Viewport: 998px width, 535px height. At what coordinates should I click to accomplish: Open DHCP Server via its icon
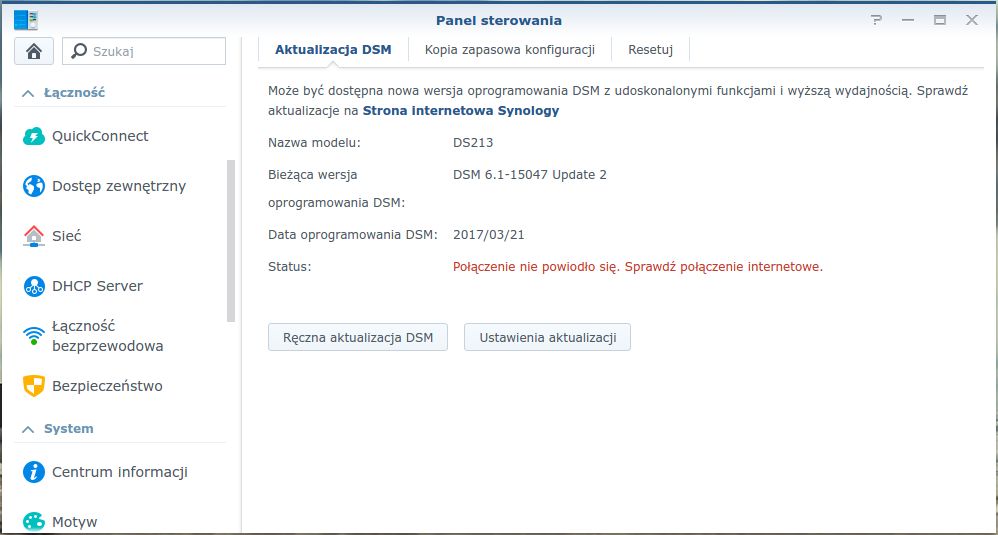[x=34, y=286]
